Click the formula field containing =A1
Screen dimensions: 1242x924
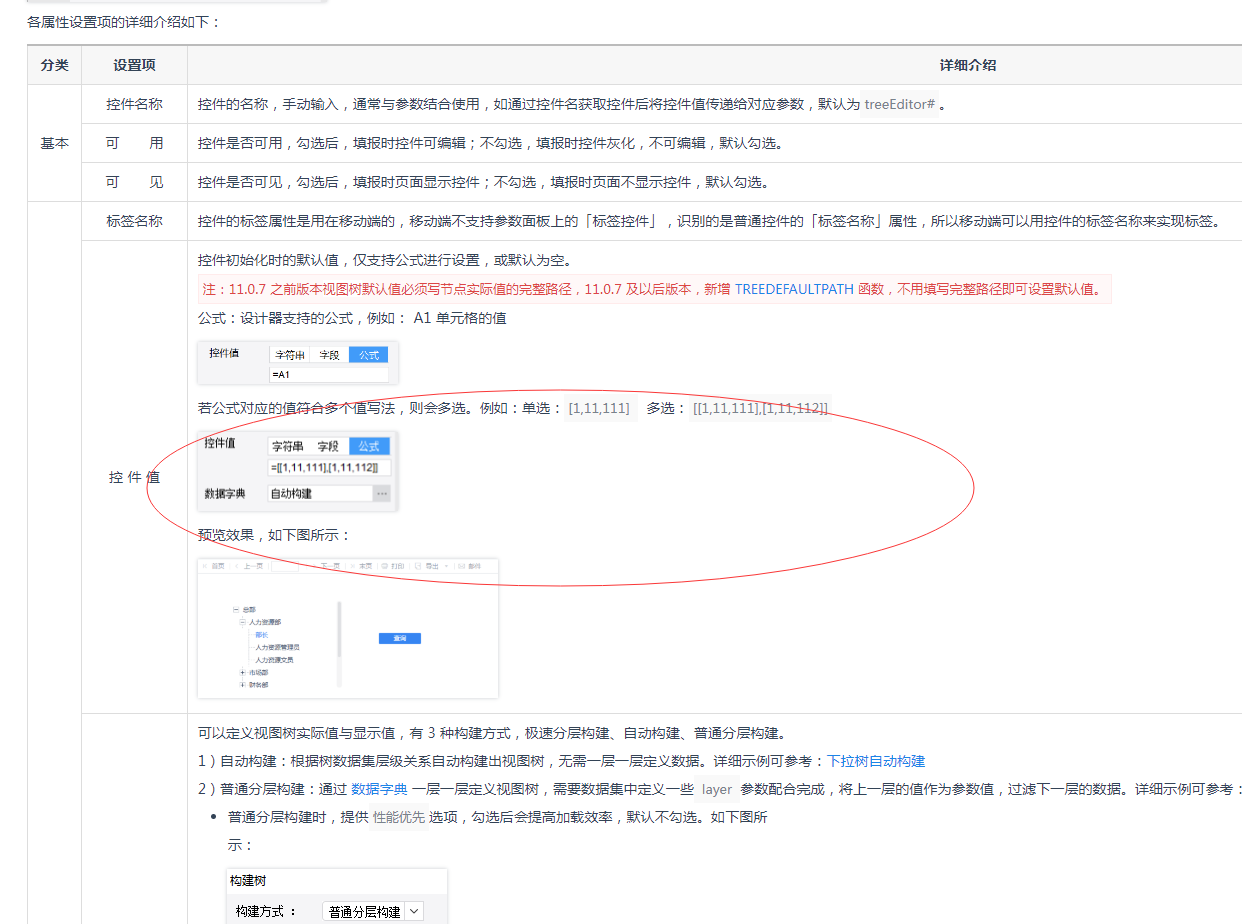point(328,374)
